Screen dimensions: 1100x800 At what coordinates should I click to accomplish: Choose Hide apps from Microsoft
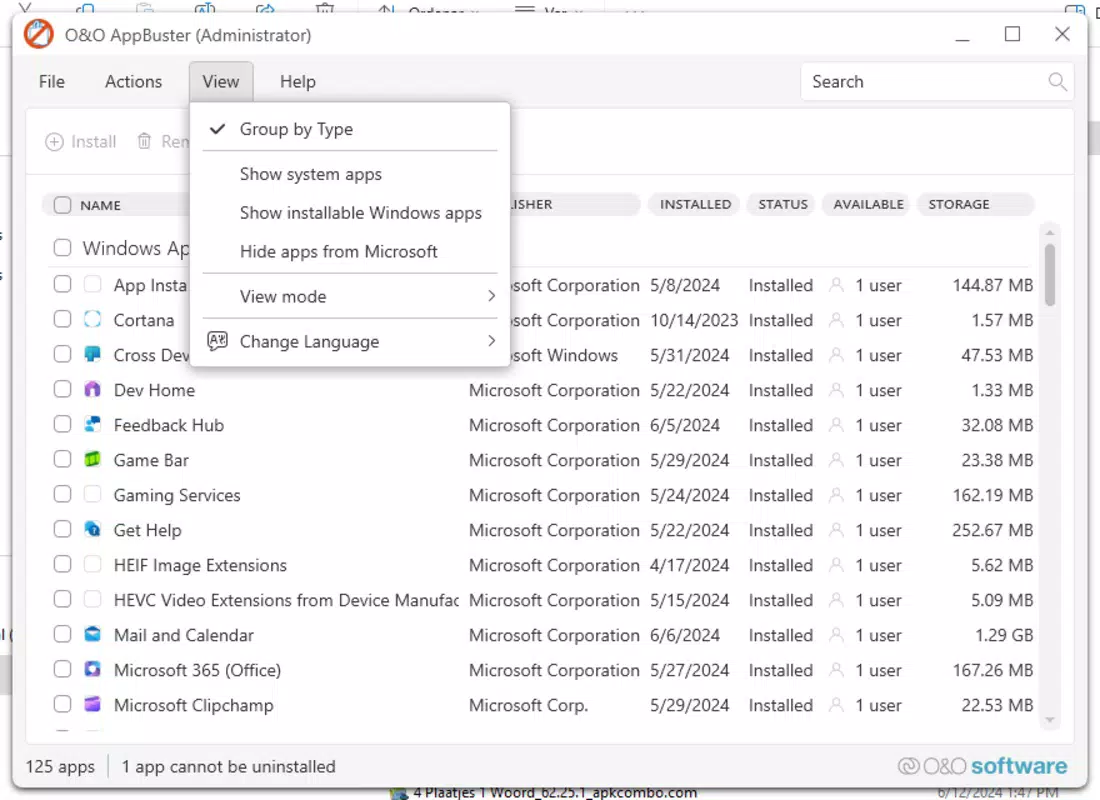click(350, 251)
